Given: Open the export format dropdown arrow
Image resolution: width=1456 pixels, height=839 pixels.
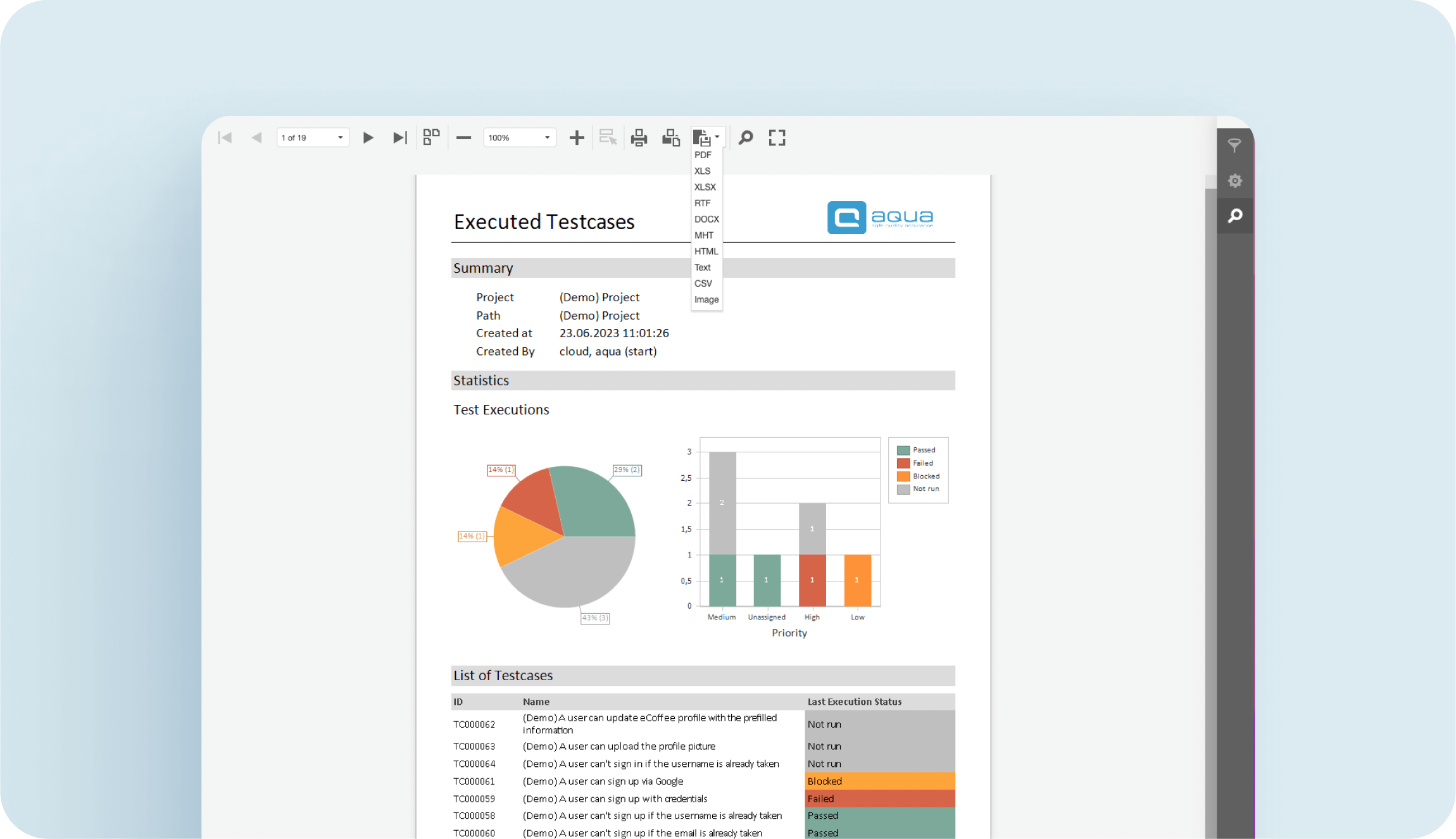Looking at the screenshot, I should 718,137.
